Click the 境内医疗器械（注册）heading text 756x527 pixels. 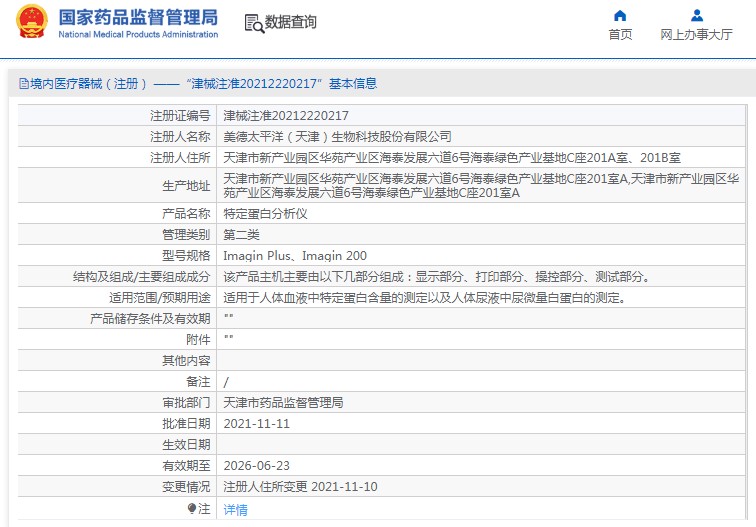point(88,84)
